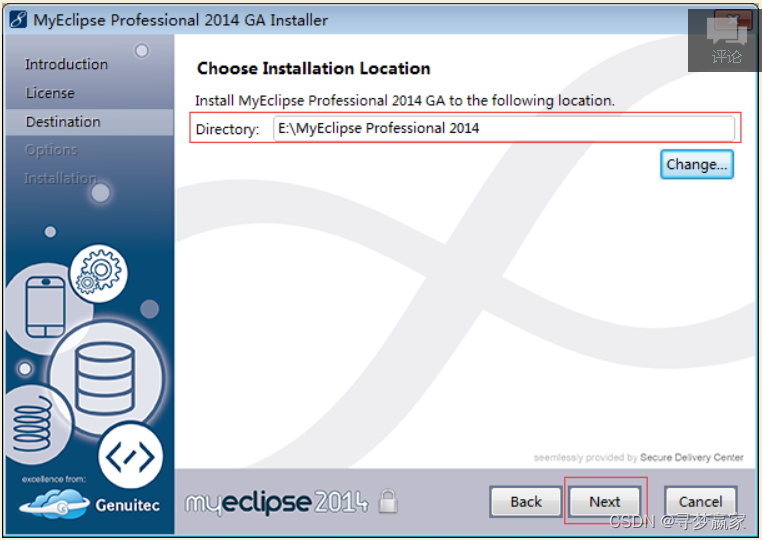Click the Secure Delivery Center text
Image resolution: width=762 pixels, height=540 pixels.
pos(692,457)
